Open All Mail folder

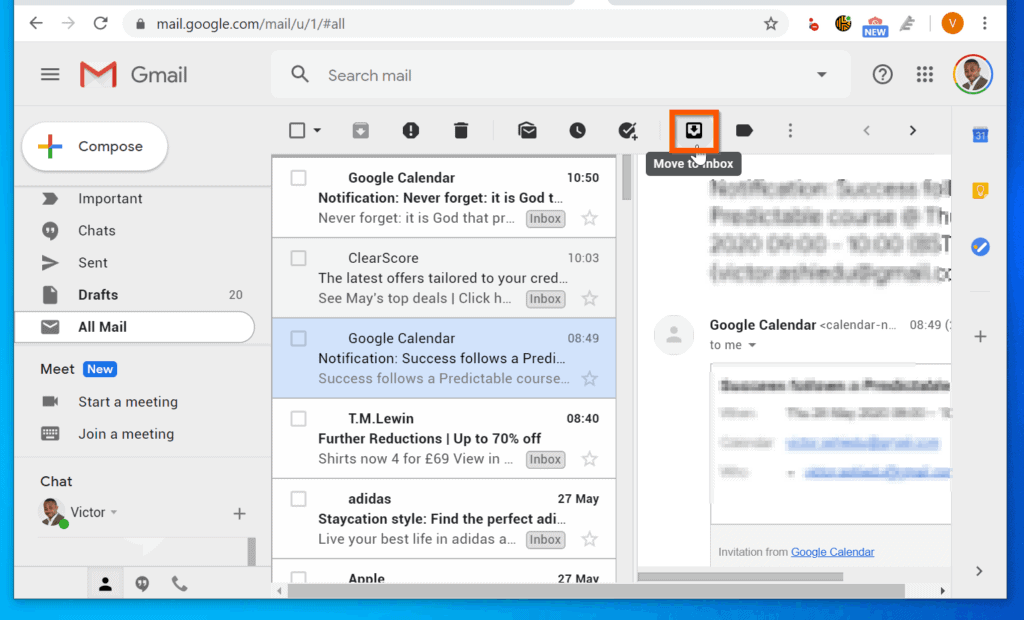(x=135, y=327)
